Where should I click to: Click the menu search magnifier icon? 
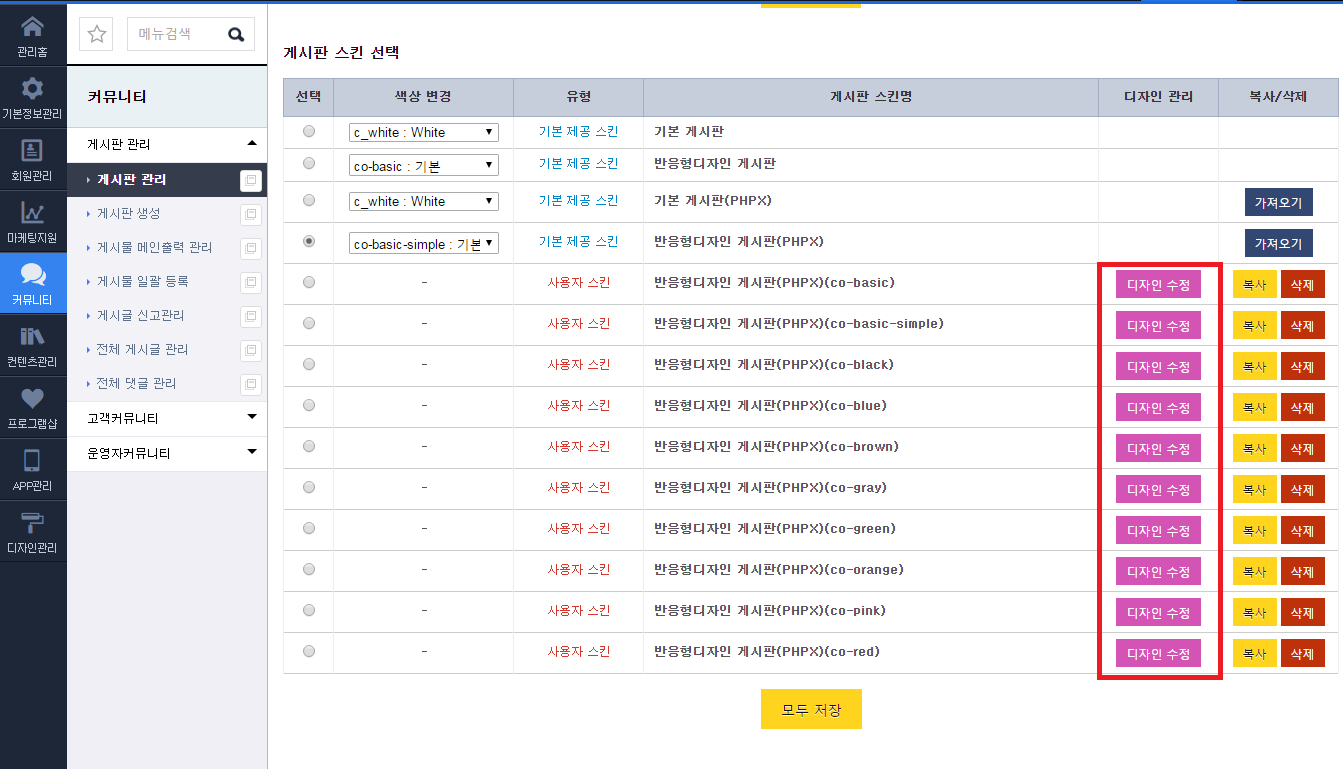(236, 34)
